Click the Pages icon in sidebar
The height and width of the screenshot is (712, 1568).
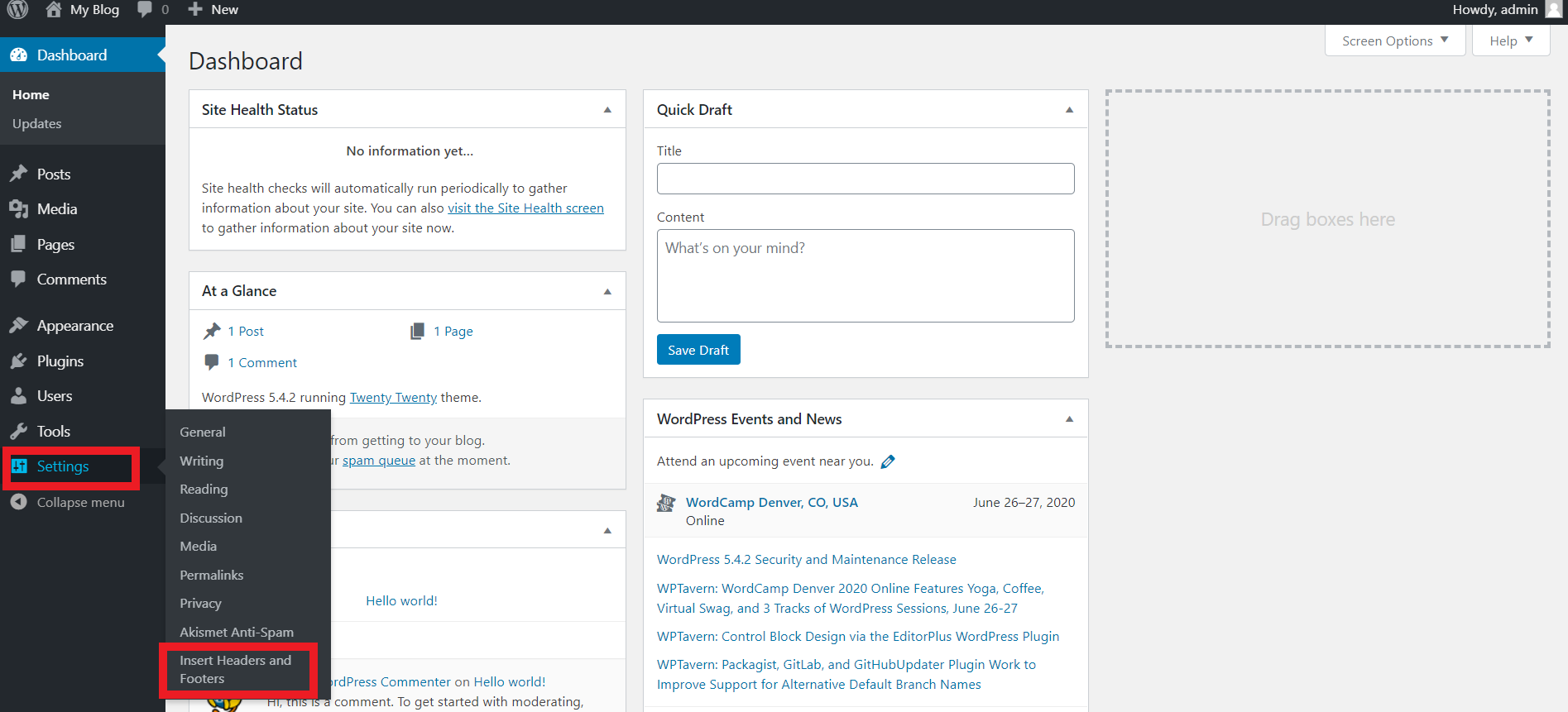tap(19, 244)
